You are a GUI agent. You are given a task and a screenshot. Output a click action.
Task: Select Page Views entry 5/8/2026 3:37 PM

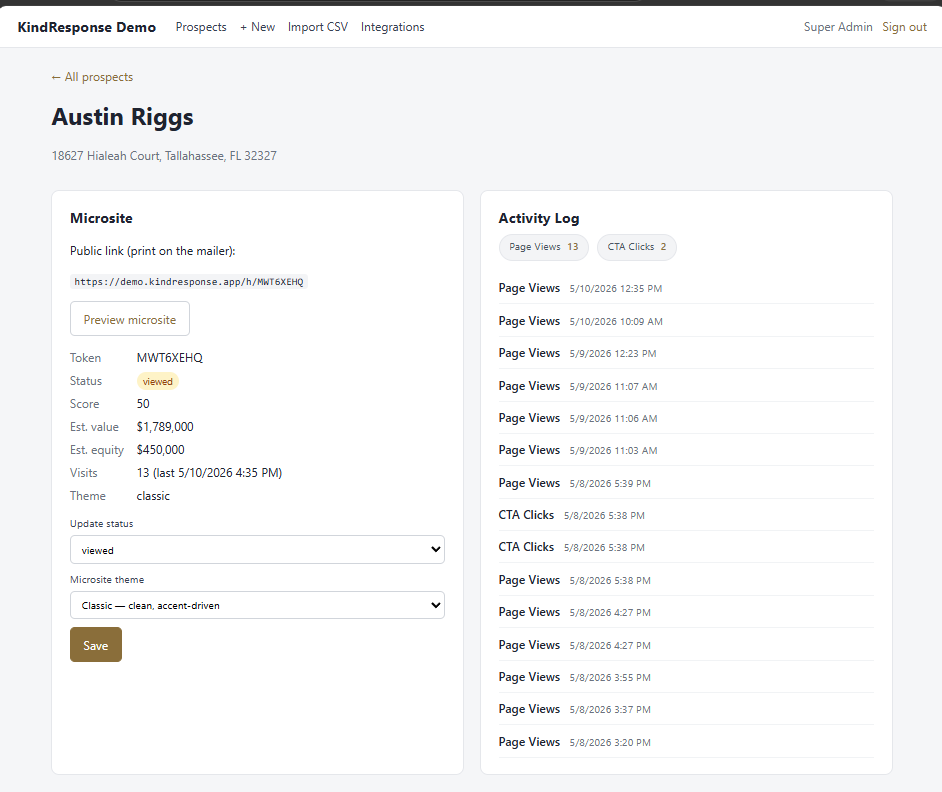(x=685, y=709)
